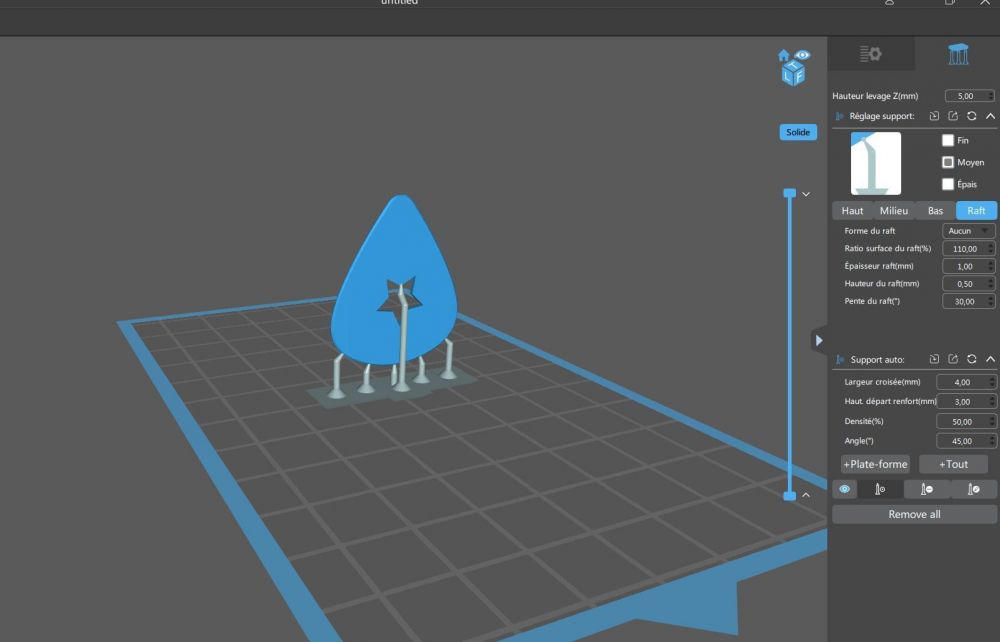Click the Remove all button

pyautogui.click(x=914, y=514)
